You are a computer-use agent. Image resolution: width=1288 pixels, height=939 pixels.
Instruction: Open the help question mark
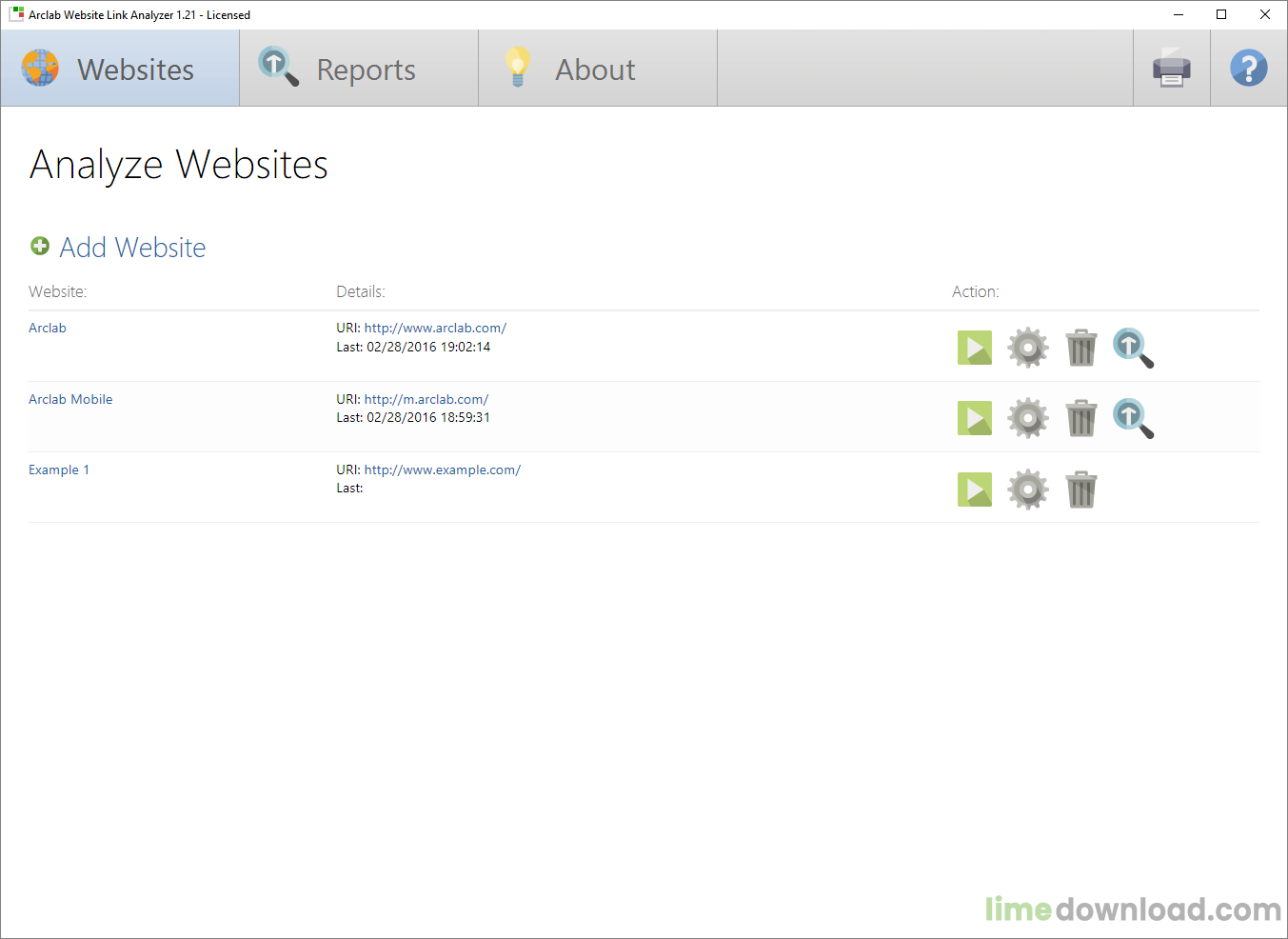1248,68
